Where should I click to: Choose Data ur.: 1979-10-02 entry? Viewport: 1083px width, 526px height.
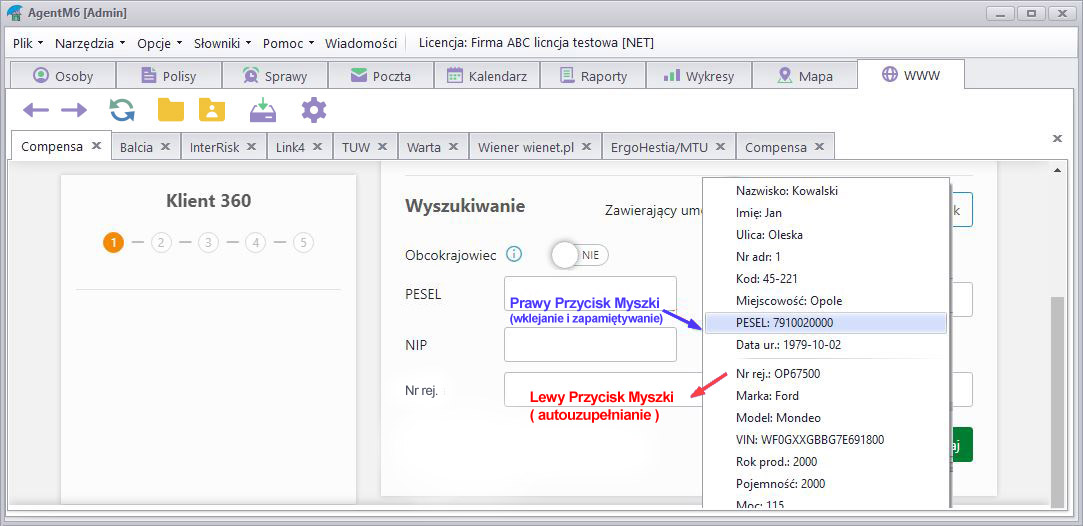coord(826,344)
